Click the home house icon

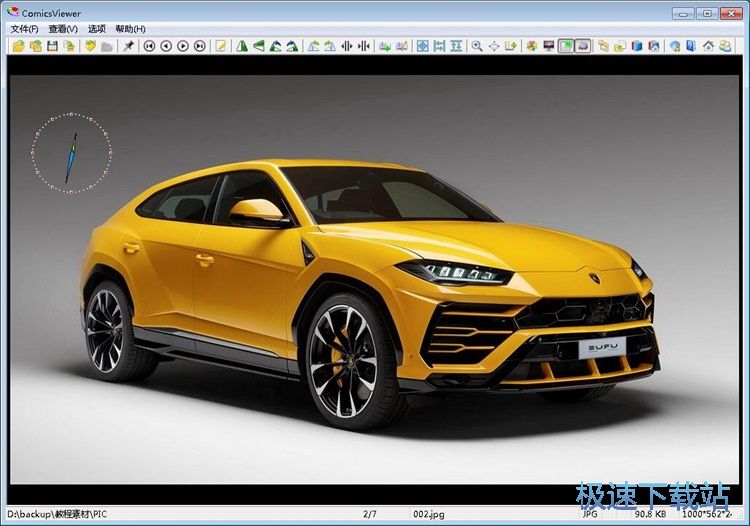(708, 46)
